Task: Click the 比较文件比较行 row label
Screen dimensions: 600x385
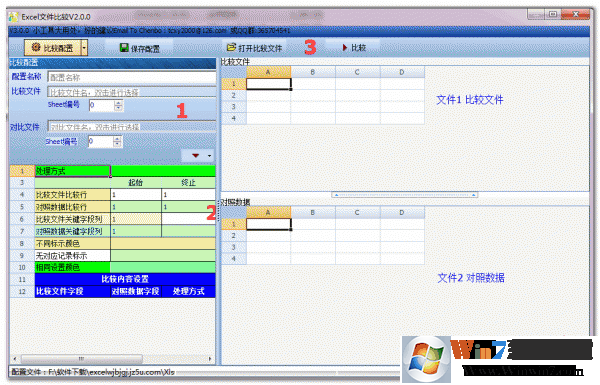Action: click(x=73, y=195)
